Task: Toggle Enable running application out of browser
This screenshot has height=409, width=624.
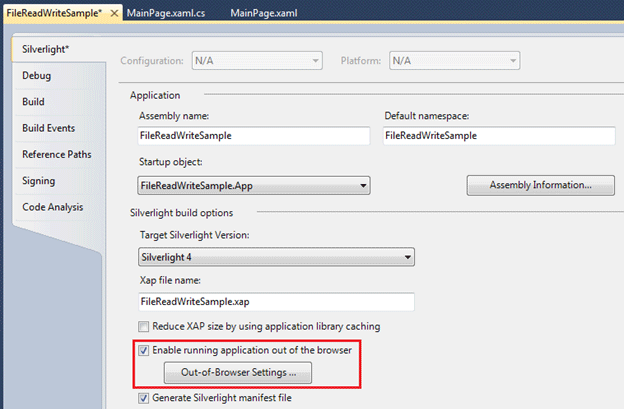Action: [145, 351]
